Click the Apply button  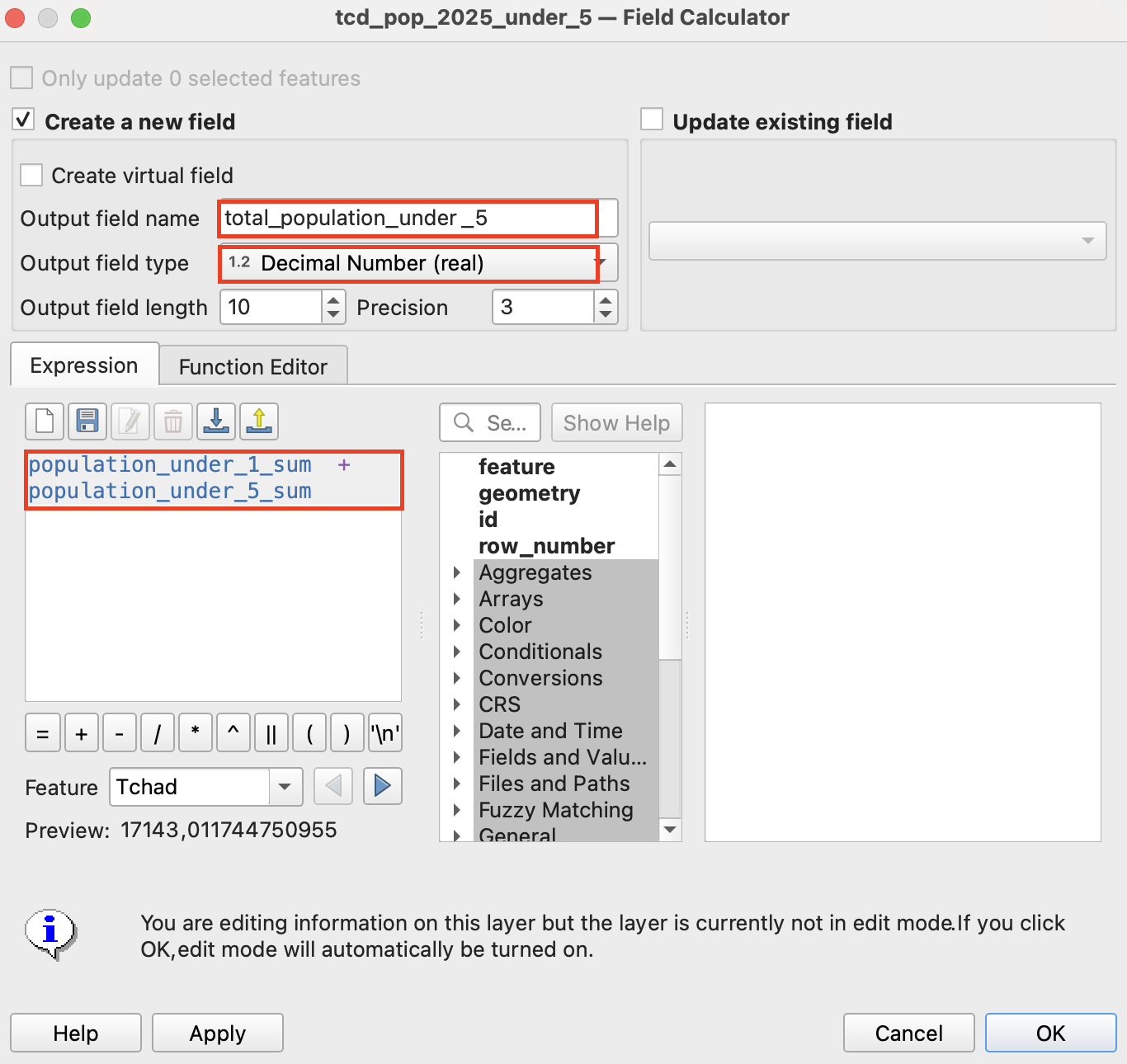click(218, 1033)
